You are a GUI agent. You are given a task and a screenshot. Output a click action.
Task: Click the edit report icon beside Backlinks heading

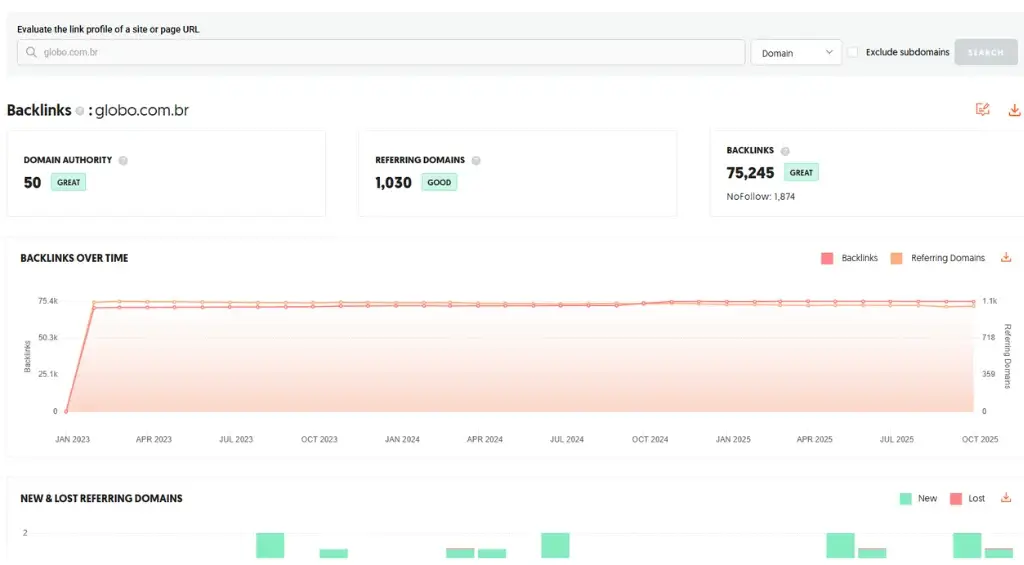[982, 110]
